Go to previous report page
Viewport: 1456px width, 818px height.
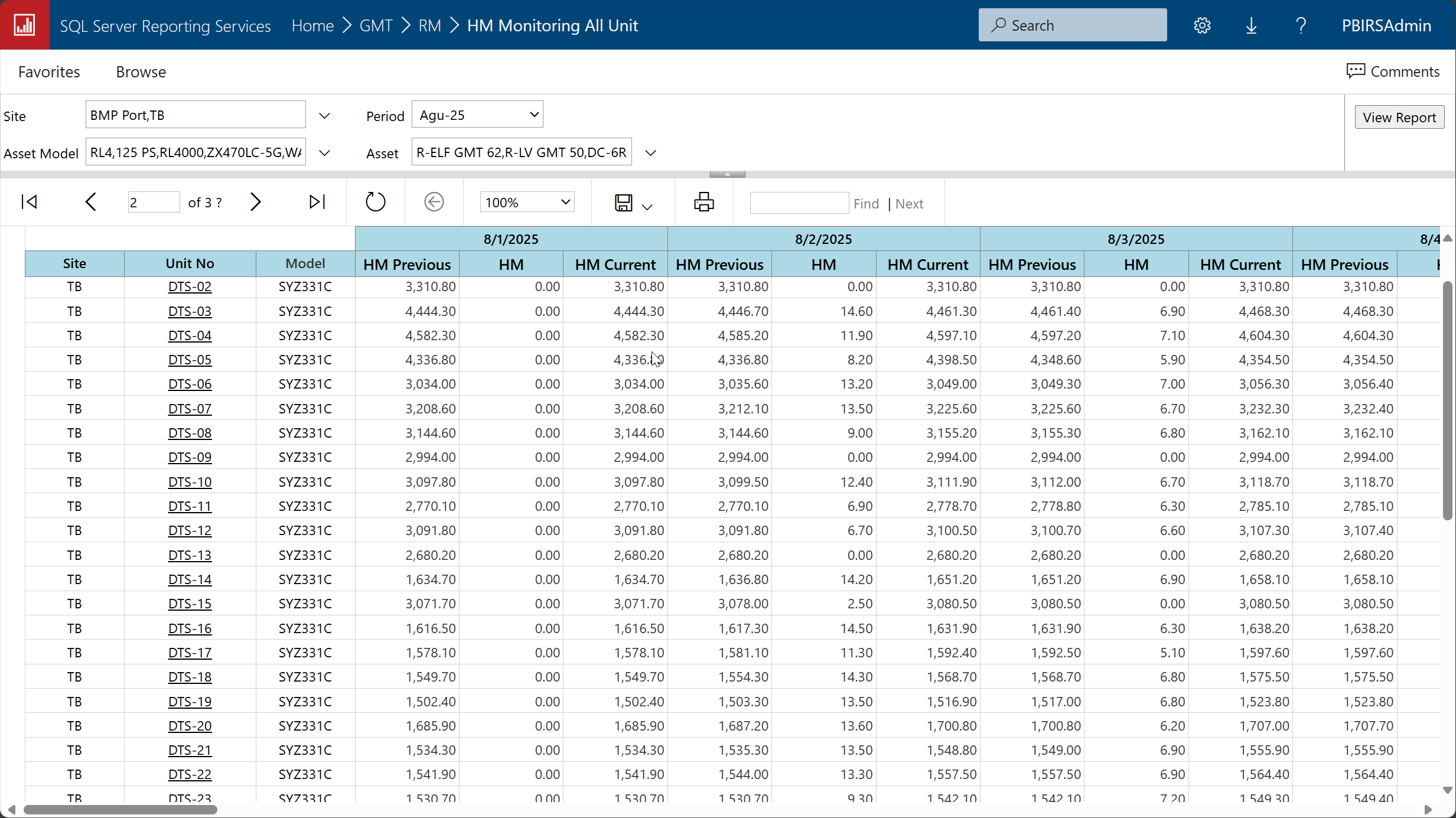tap(90, 202)
